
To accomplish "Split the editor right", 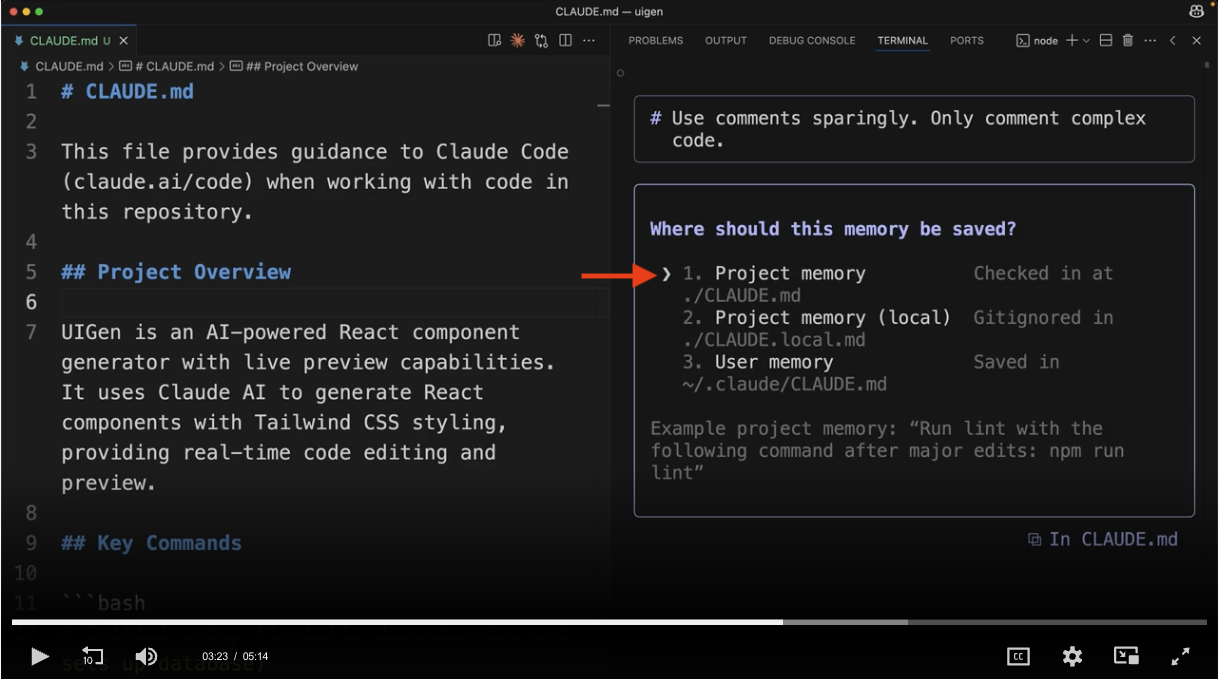I will (565, 41).
